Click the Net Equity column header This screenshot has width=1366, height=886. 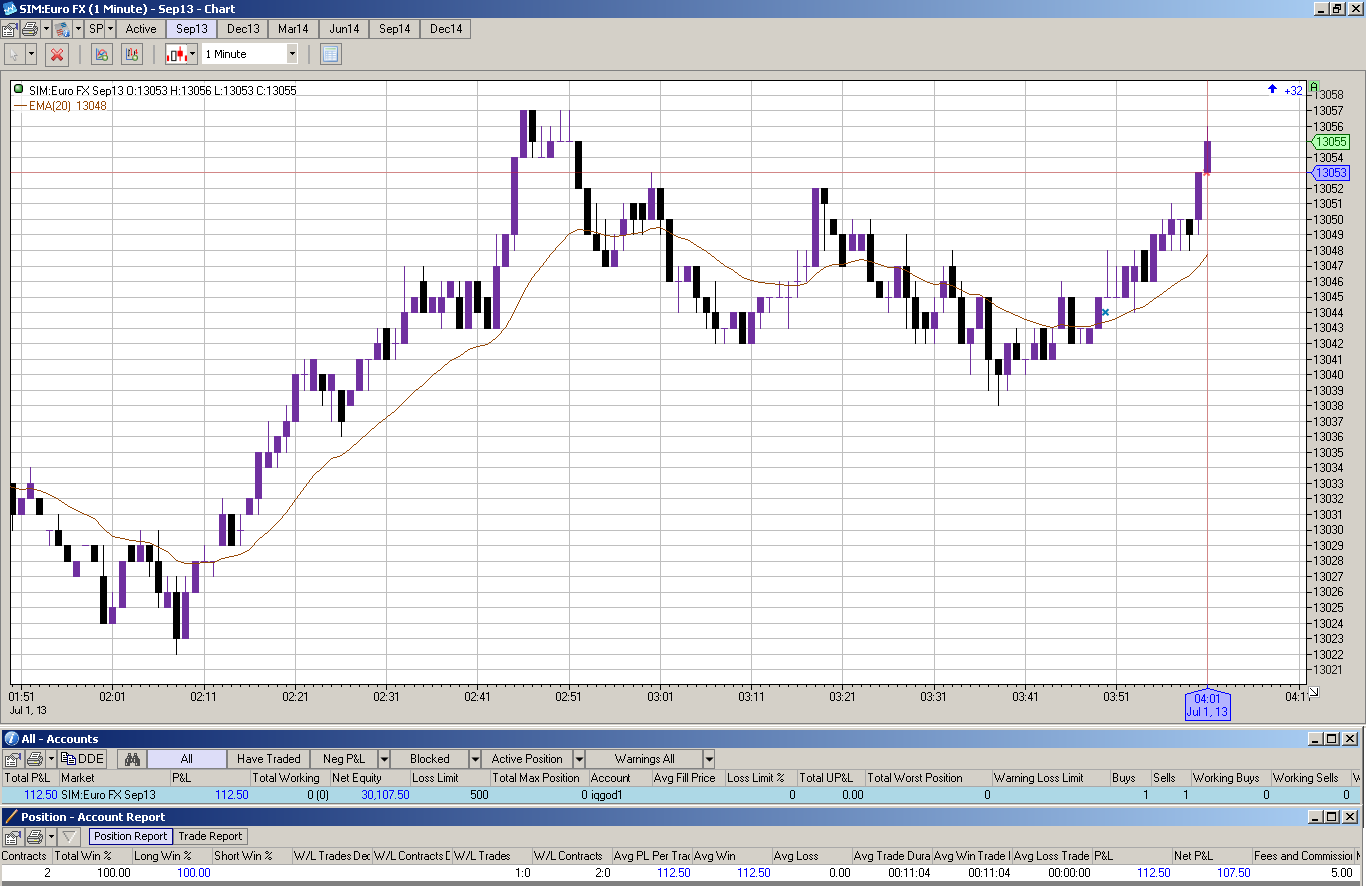[369, 778]
